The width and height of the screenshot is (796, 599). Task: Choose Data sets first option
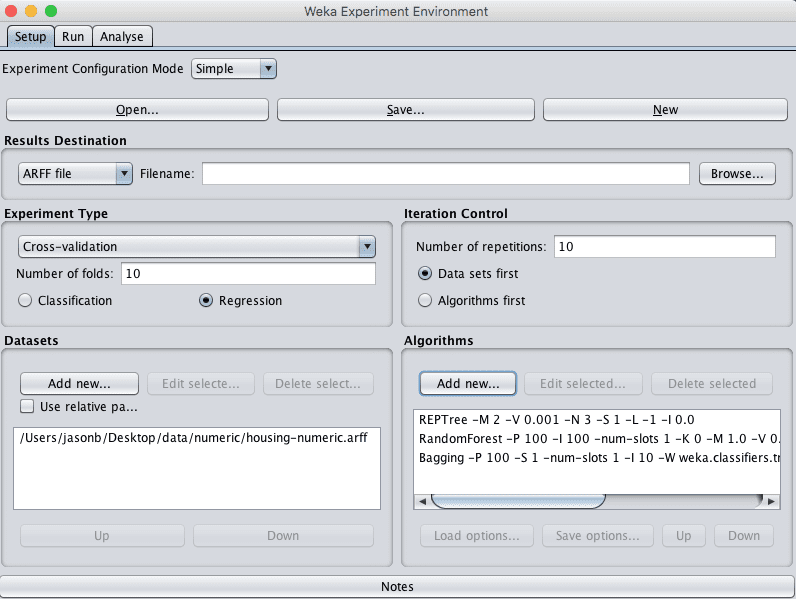click(x=425, y=274)
